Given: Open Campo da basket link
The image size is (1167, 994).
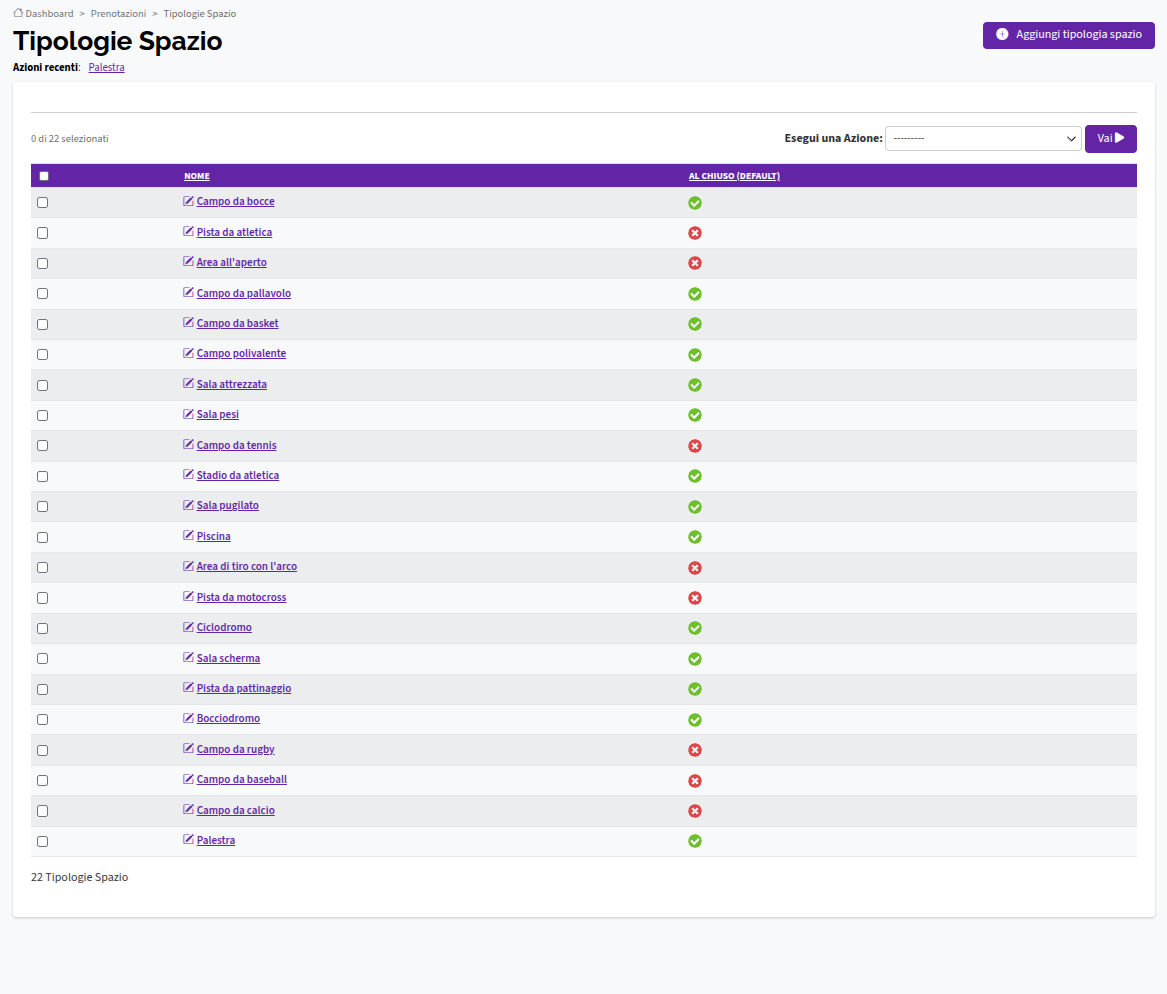Looking at the screenshot, I should tap(237, 323).
